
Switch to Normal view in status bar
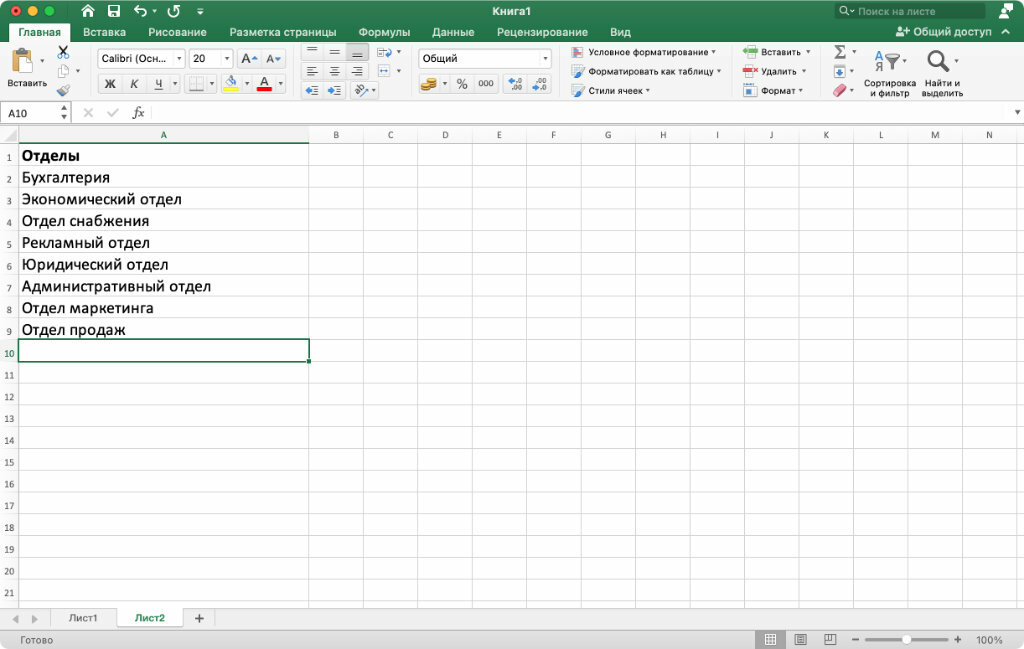tap(771, 640)
